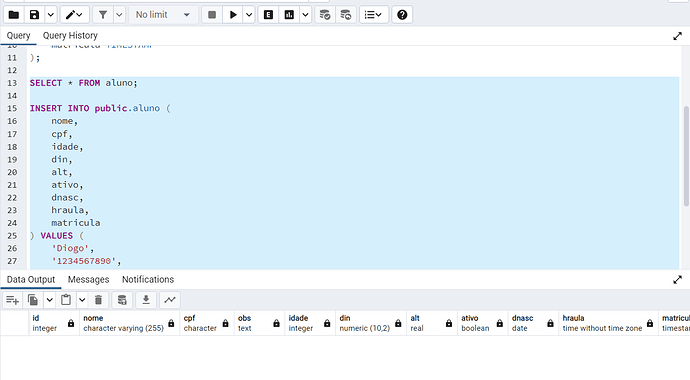This screenshot has width=690, height=380.
Task: Open the macros list dropdown
Action: (374, 15)
